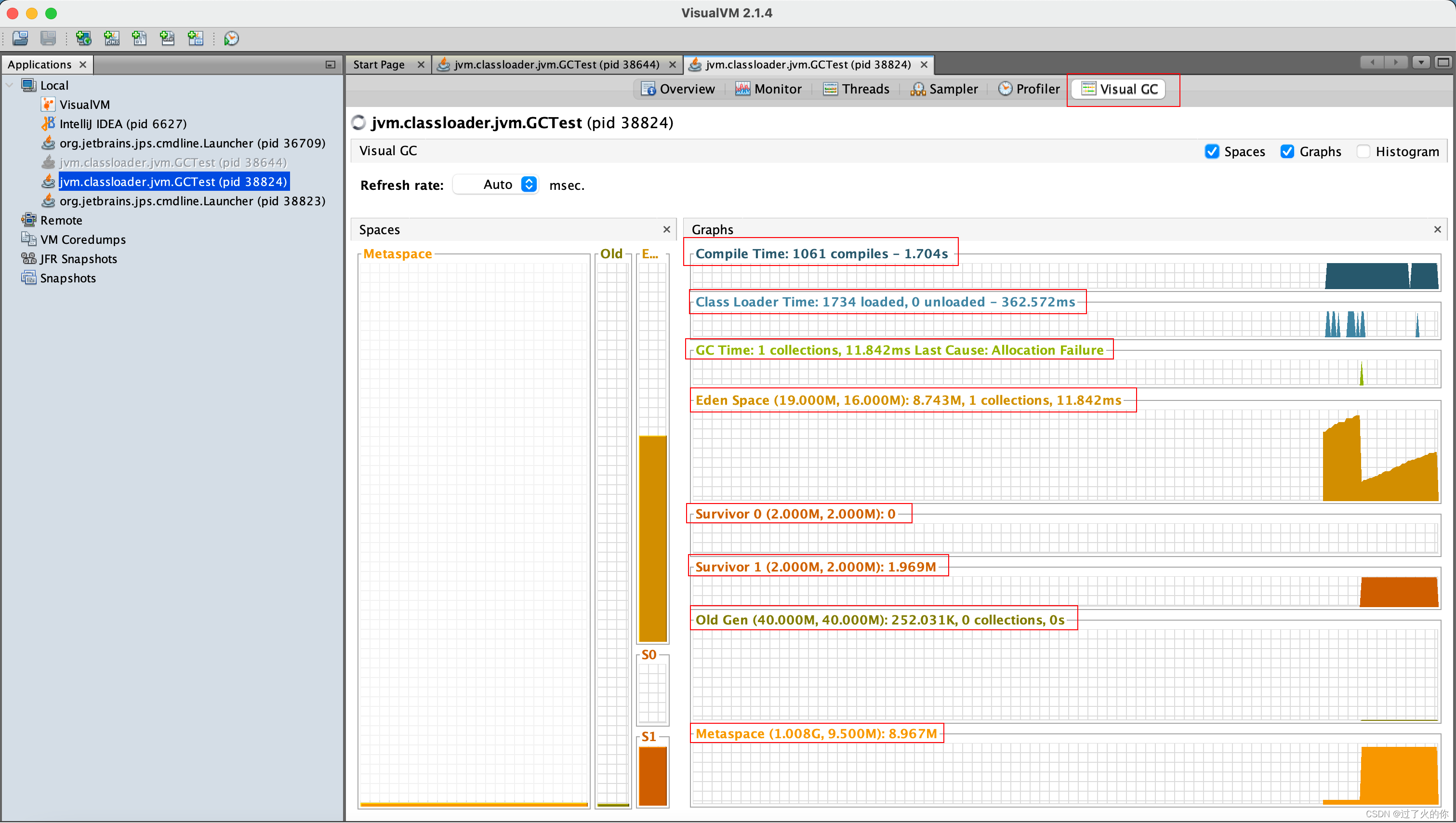Image resolution: width=1456 pixels, height=823 pixels.
Task: Close the Spaces panel
Action: (666, 229)
